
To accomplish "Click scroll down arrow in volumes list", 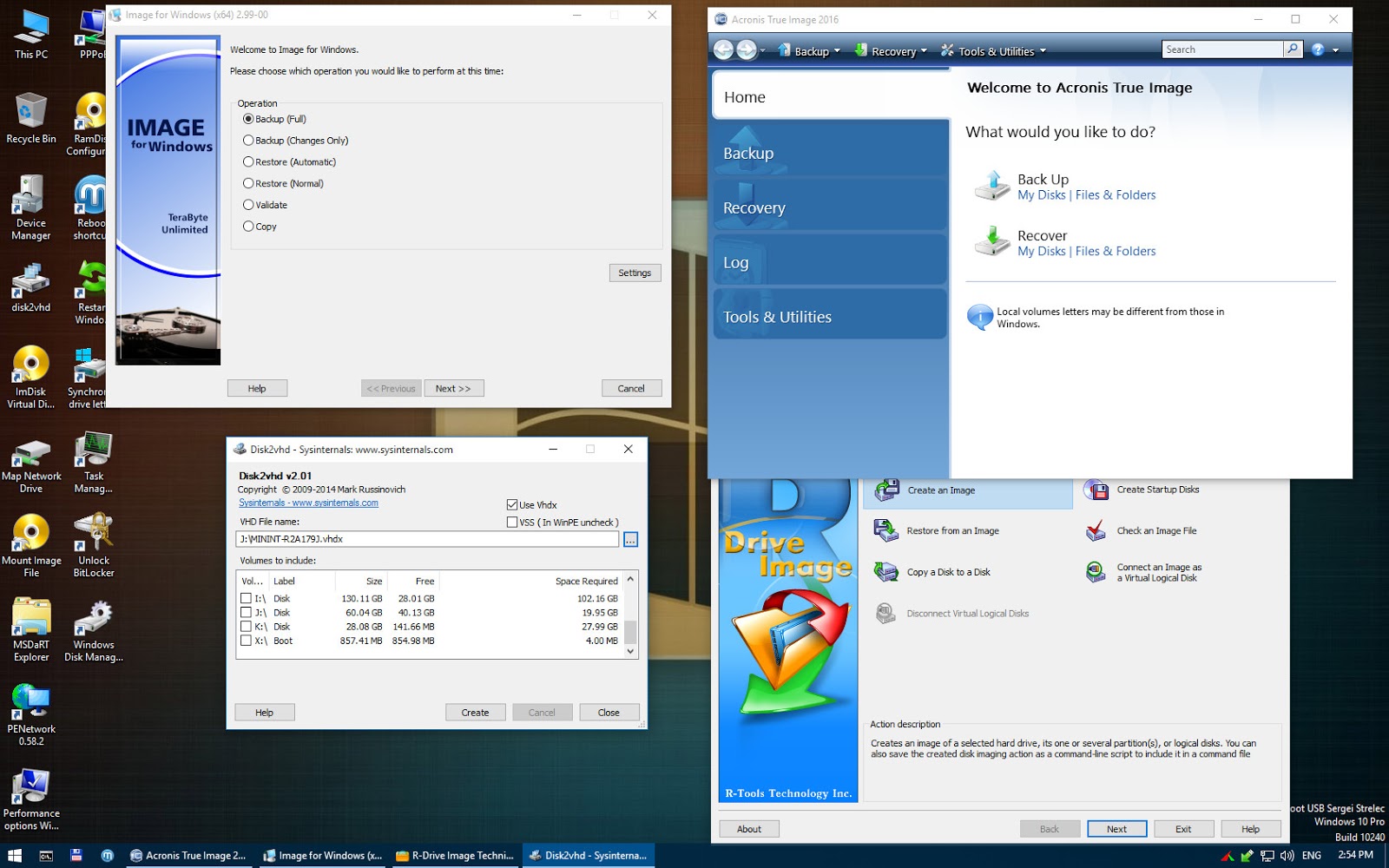I will pyautogui.click(x=631, y=651).
